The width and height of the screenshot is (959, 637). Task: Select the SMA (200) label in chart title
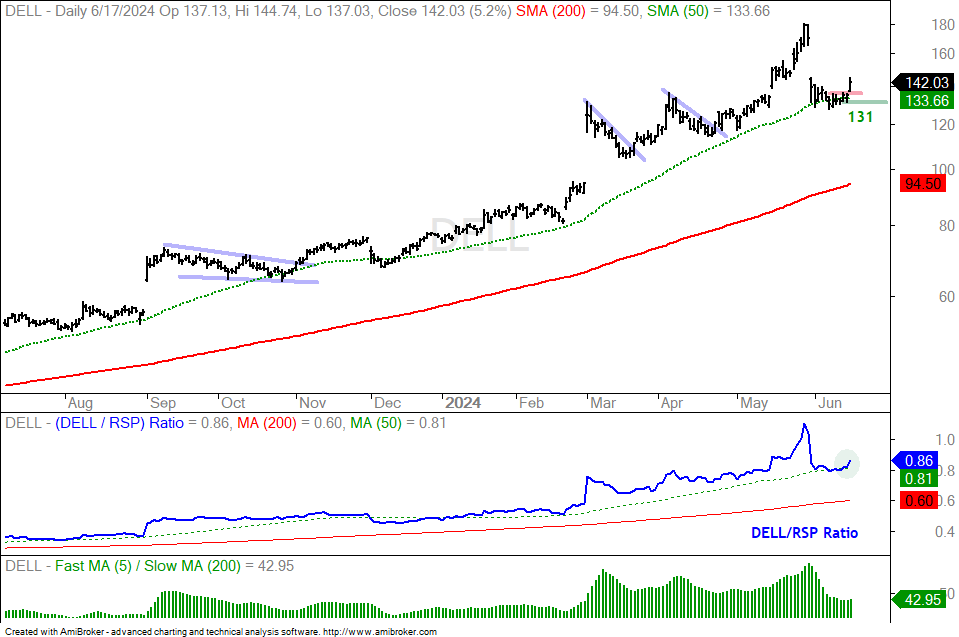coord(552,11)
